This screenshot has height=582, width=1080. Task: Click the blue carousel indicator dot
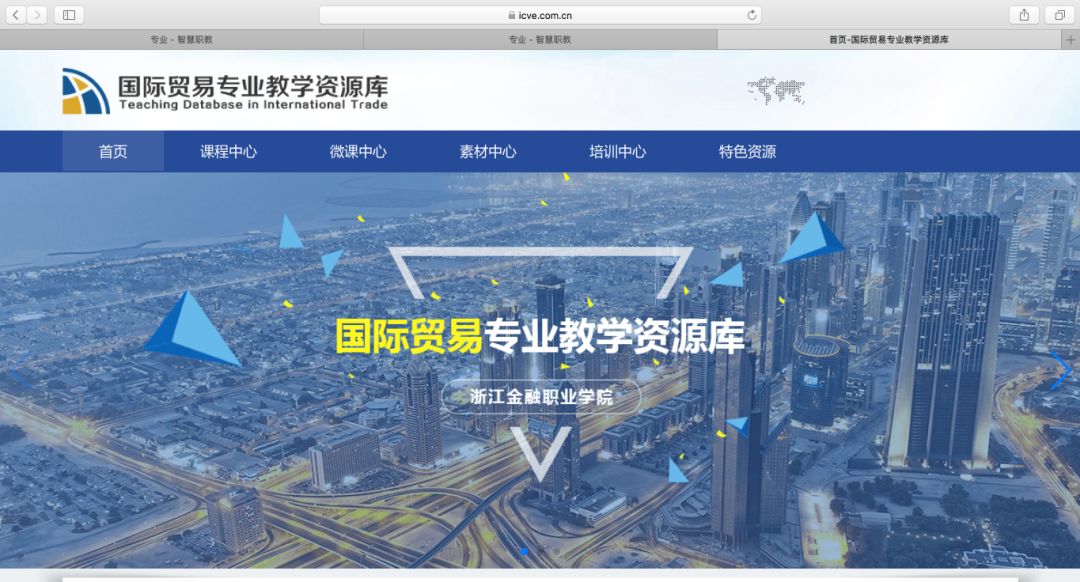(x=524, y=552)
